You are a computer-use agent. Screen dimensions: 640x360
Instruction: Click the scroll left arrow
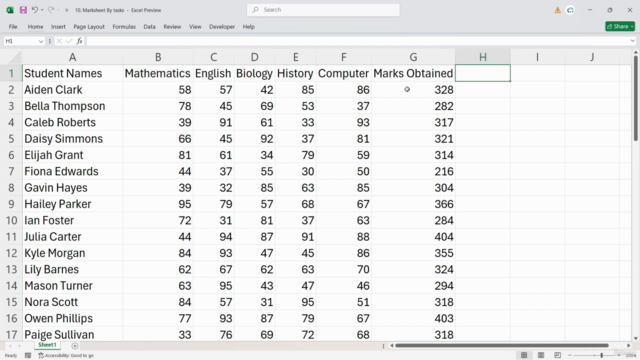(x=391, y=346)
